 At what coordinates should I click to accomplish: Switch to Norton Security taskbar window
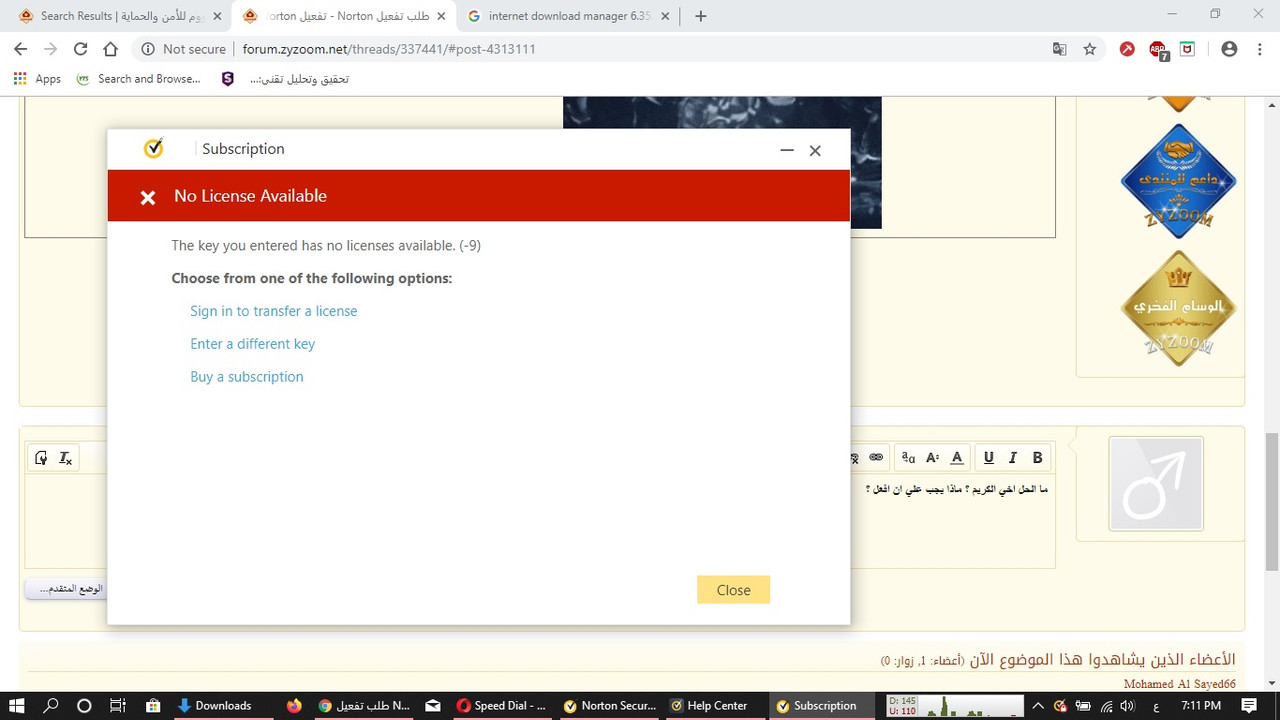pyautogui.click(x=609, y=705)
